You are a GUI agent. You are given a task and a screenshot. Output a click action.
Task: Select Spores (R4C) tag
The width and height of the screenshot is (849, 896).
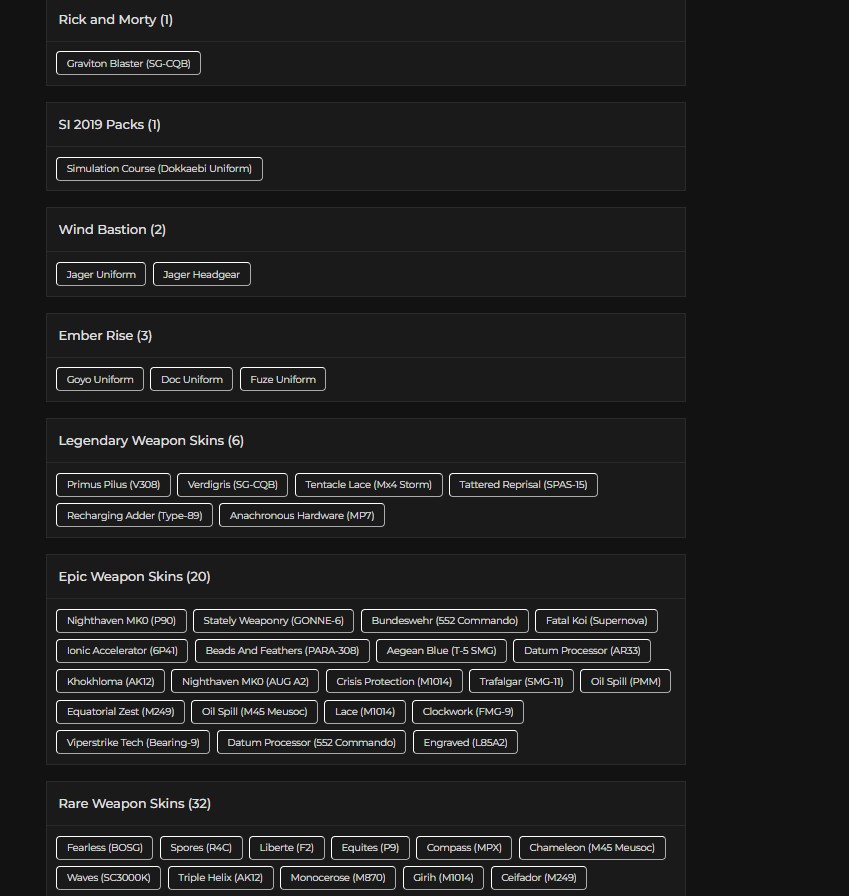(x=201, y=848)
